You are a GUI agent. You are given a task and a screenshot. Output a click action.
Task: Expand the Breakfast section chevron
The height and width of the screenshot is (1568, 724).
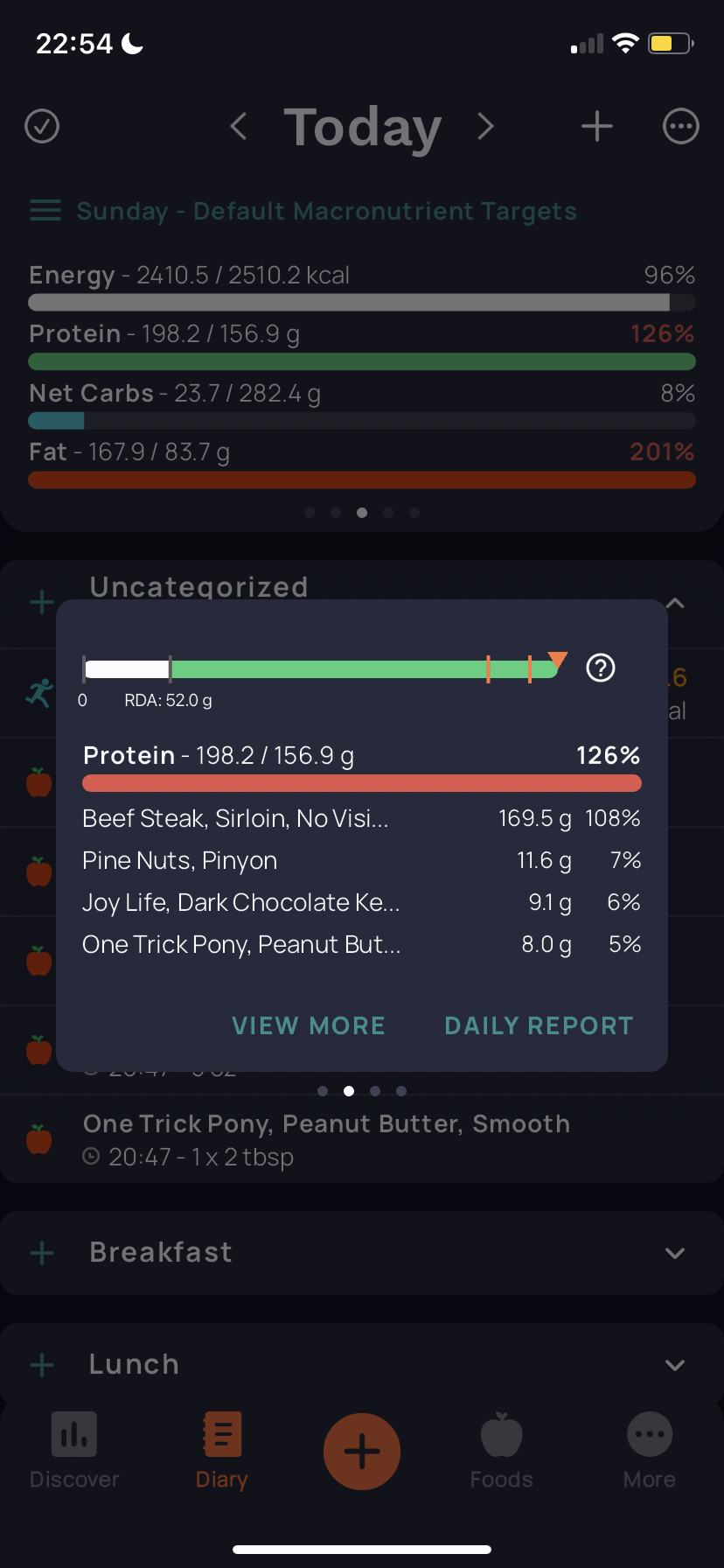pos(674,1253)
